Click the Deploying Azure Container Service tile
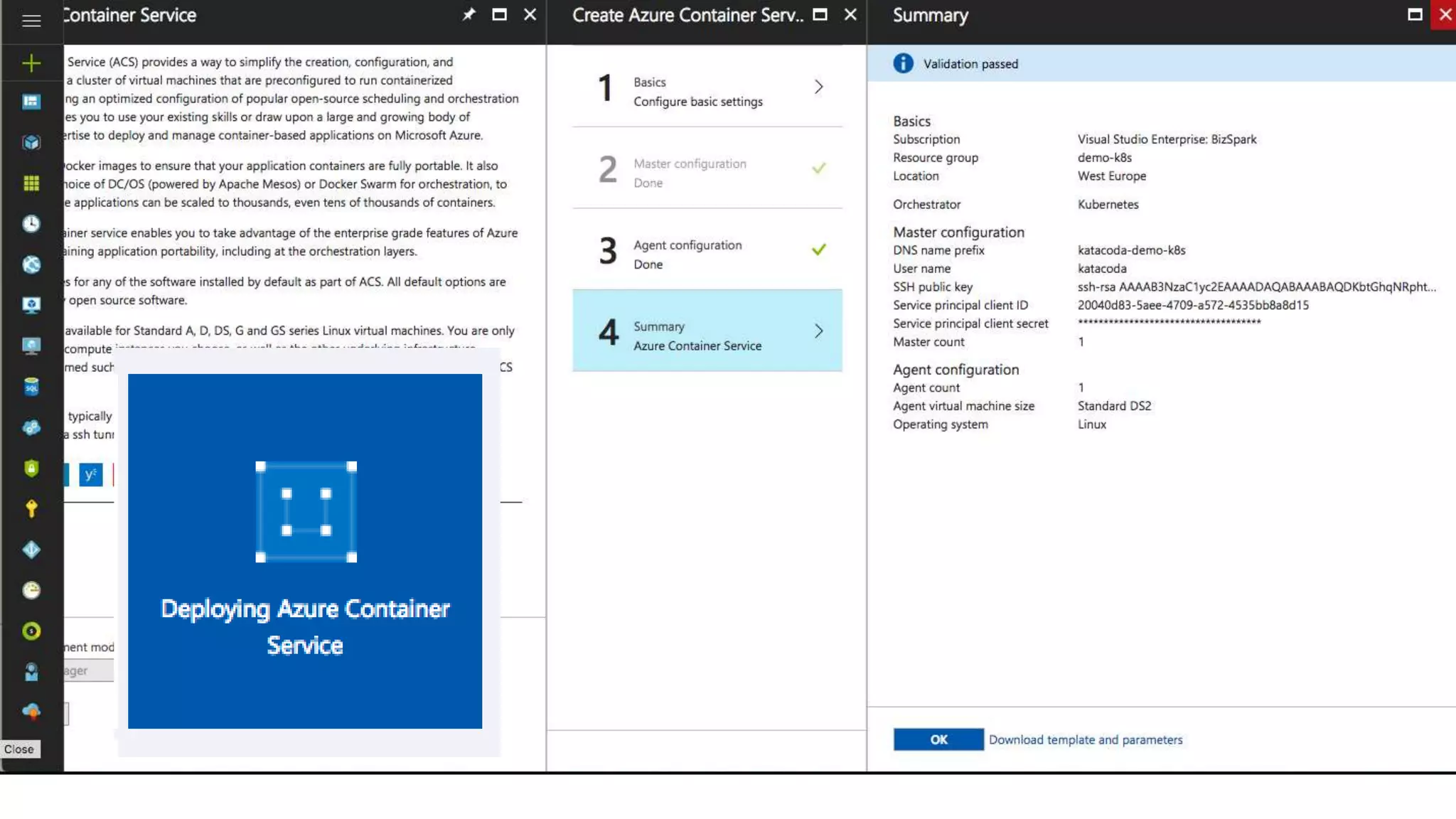Viewport: 1456px width, 819px height. 305,551
